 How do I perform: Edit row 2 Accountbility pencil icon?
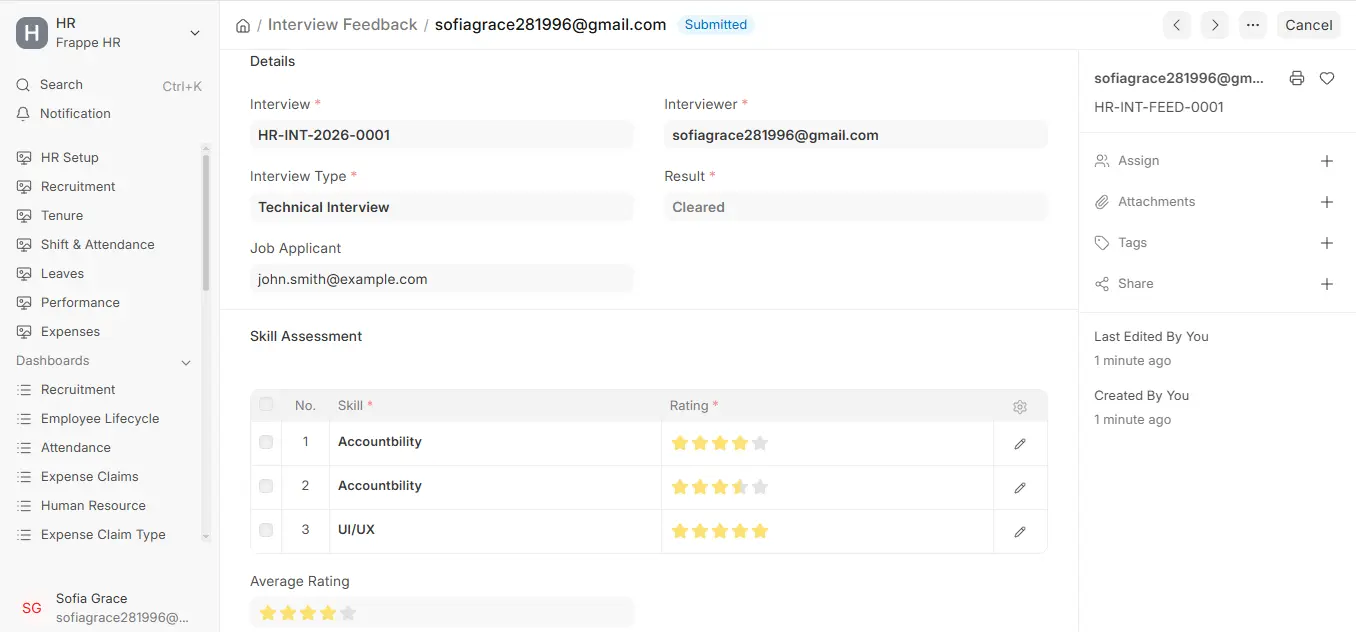click(x=1020, y=487)
